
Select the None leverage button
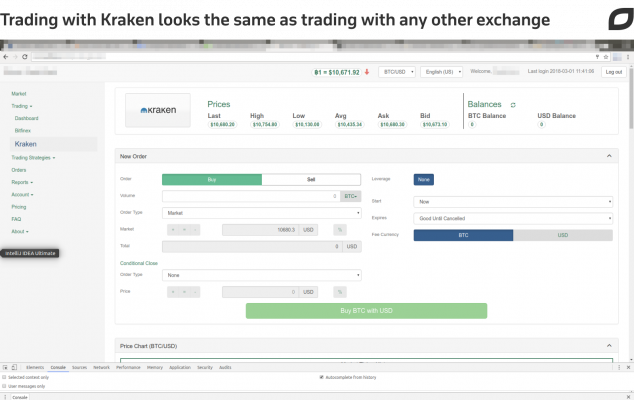[x=424, y=180]
